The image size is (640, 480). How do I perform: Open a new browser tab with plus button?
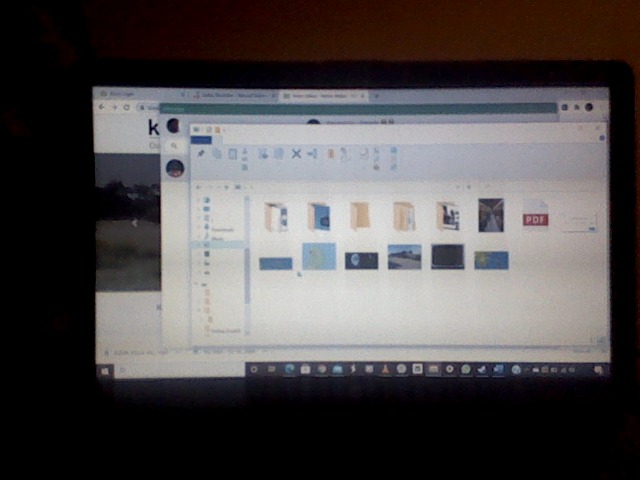click(x=376, y=96)
